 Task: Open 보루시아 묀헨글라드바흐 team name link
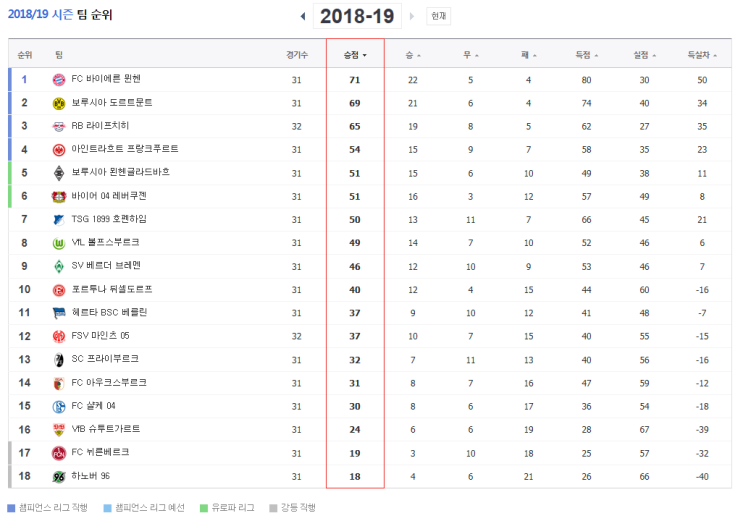120,172
